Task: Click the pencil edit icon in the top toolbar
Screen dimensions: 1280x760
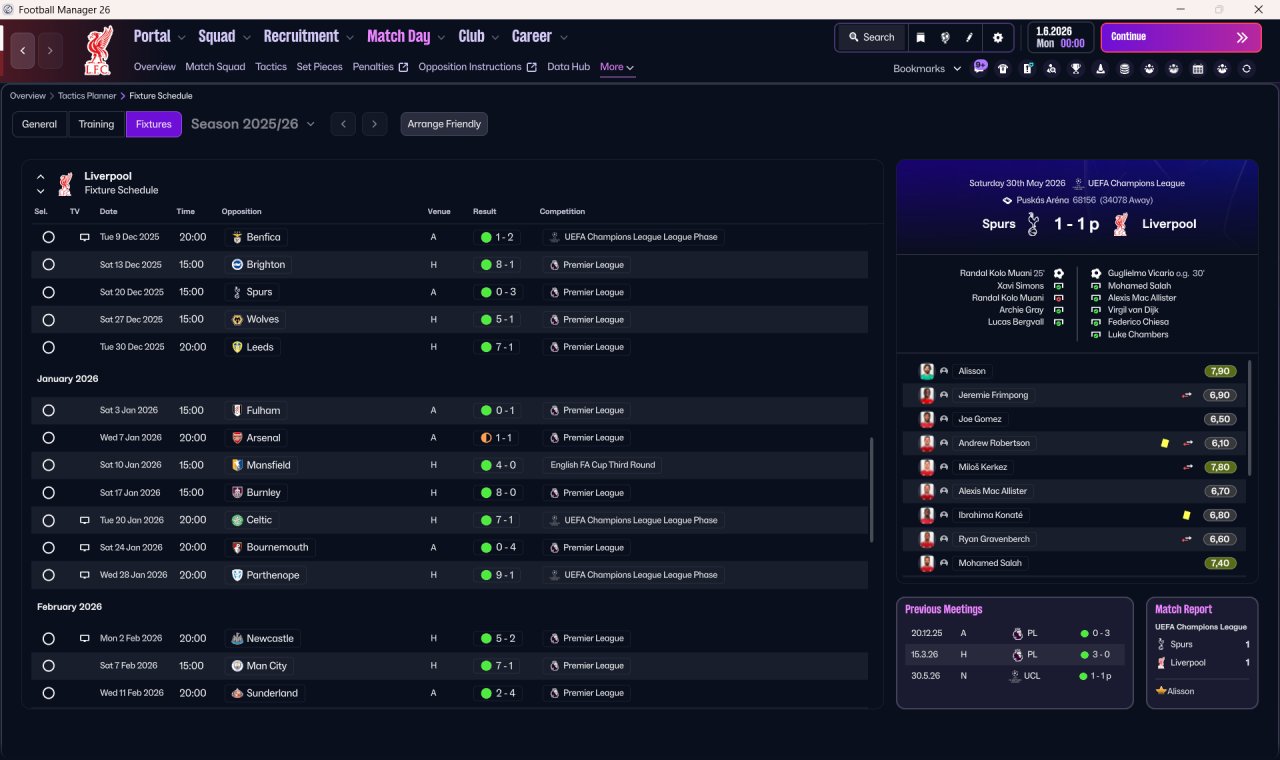Action: point(969,37)
